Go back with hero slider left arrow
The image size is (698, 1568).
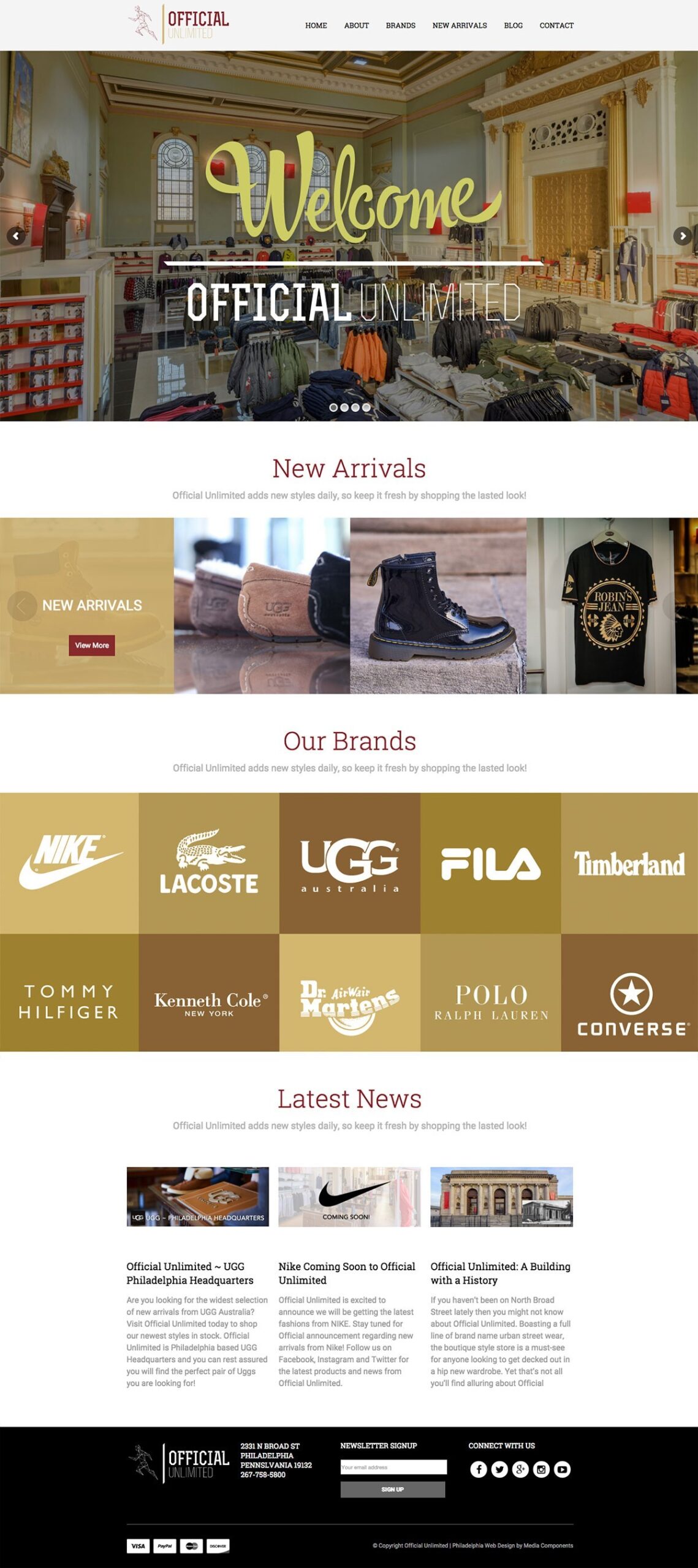pos(16,236)
